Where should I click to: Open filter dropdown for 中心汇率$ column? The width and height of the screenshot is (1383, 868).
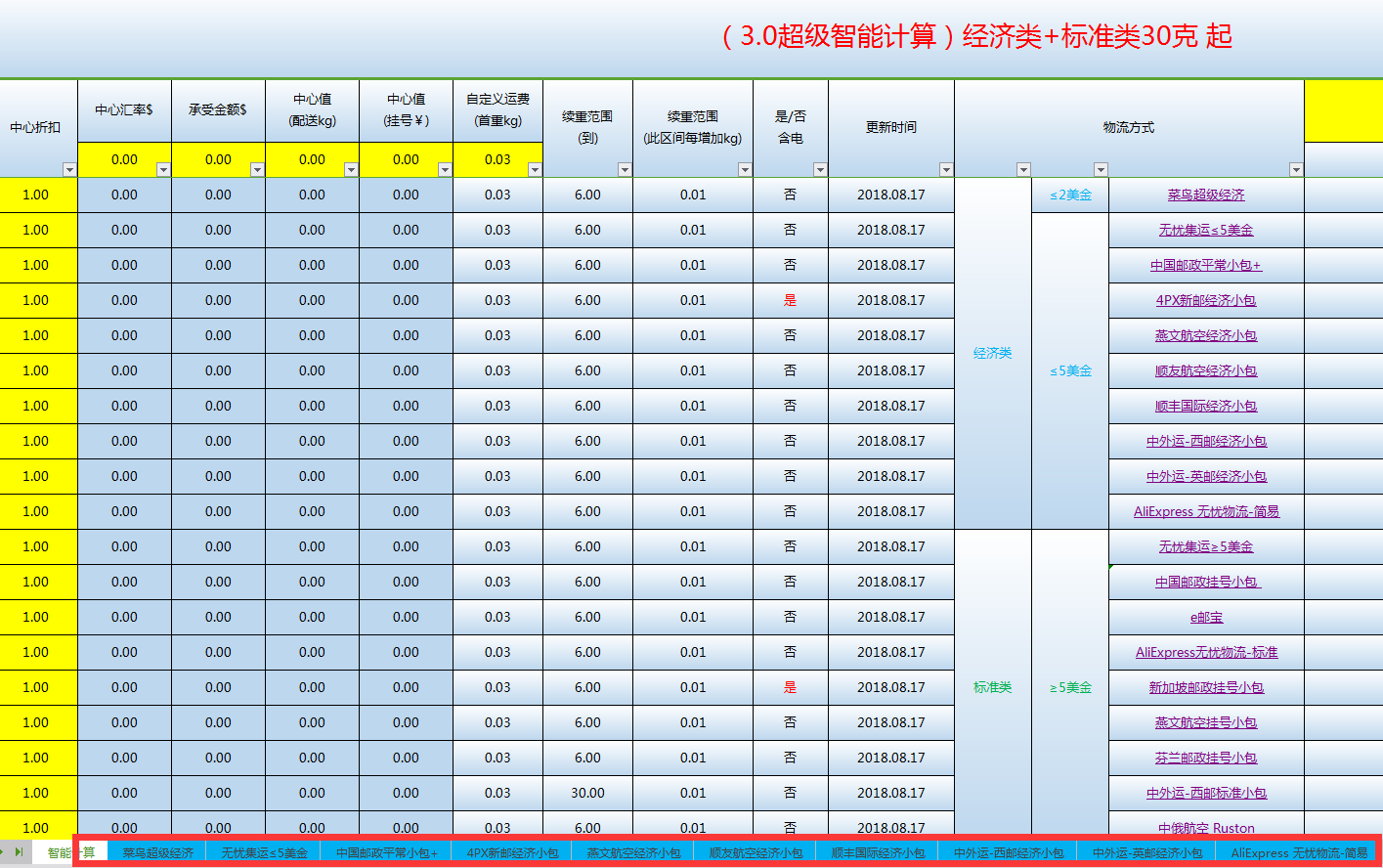click(163, 170)
